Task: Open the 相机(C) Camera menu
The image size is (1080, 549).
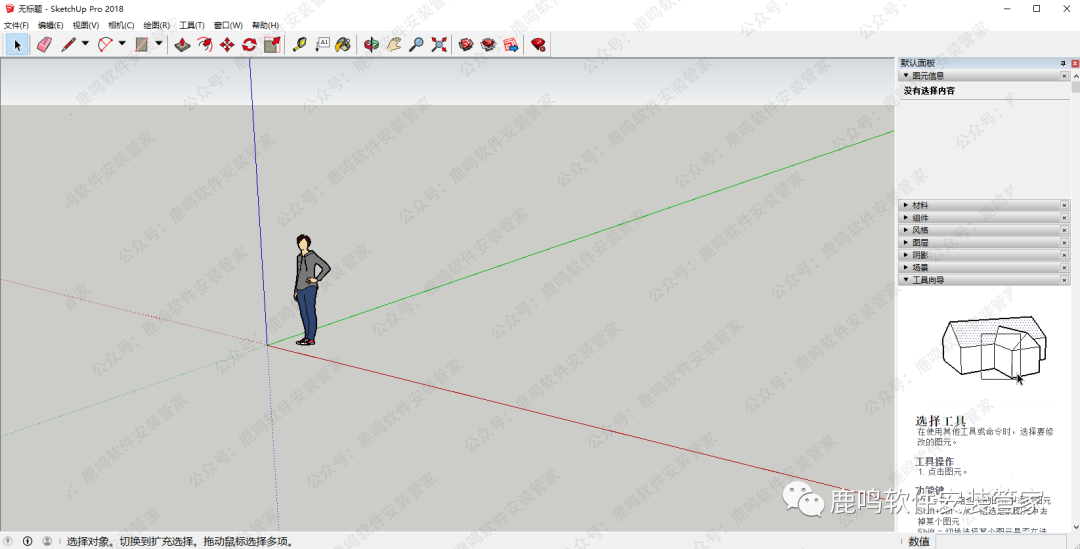Action: click(121, 25)
